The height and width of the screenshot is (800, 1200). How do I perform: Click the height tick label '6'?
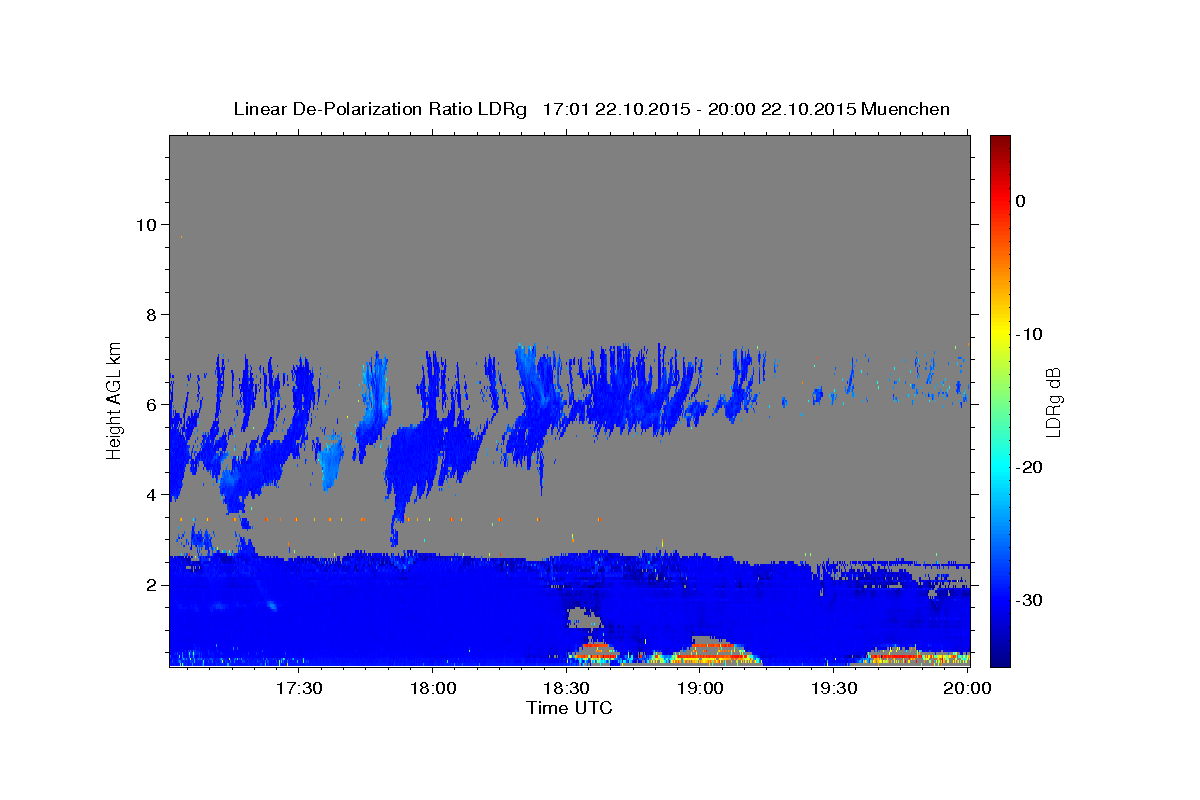pyautogui.click(x=151, y=404)
